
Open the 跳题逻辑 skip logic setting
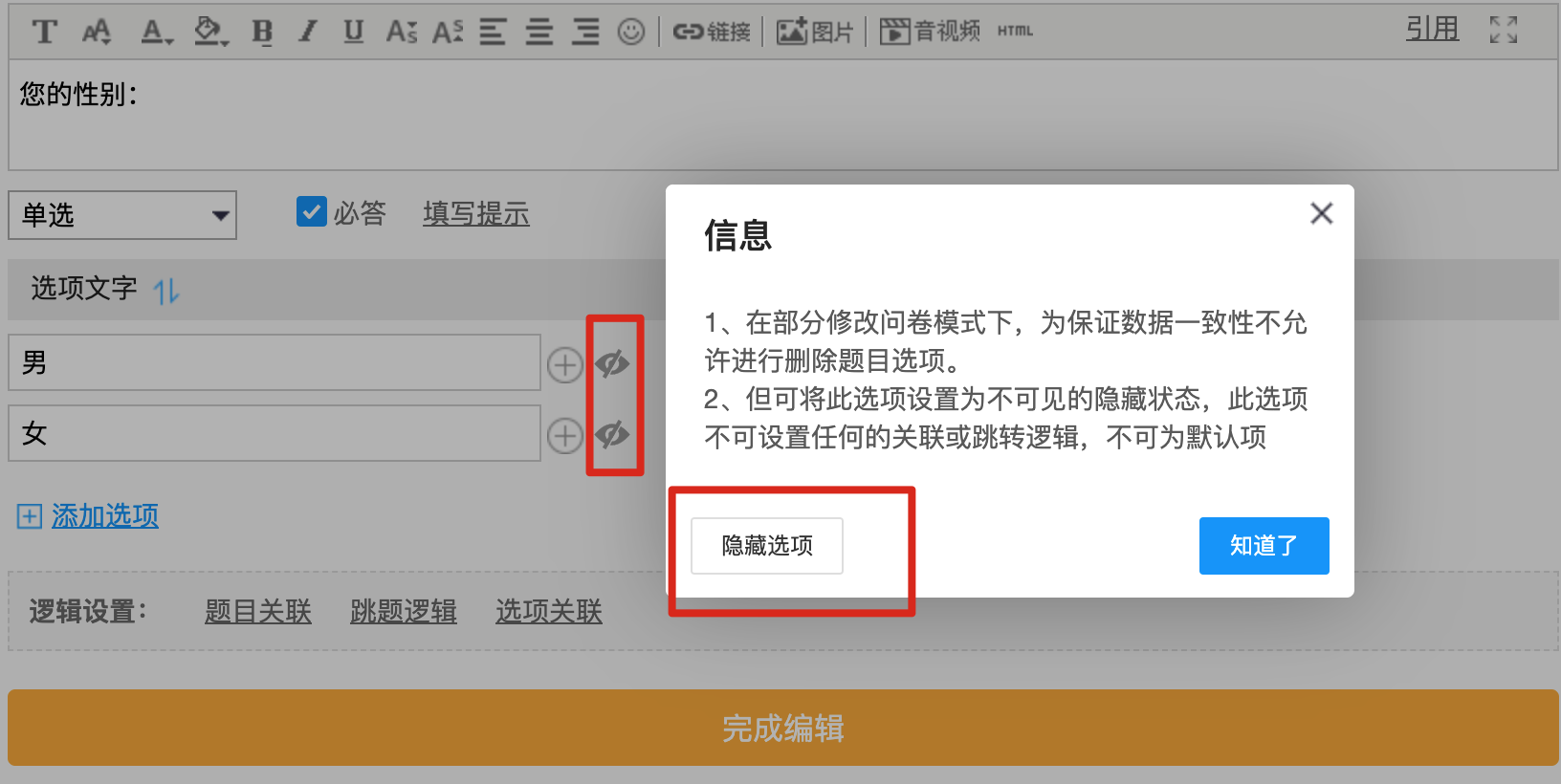coord(404,611)
